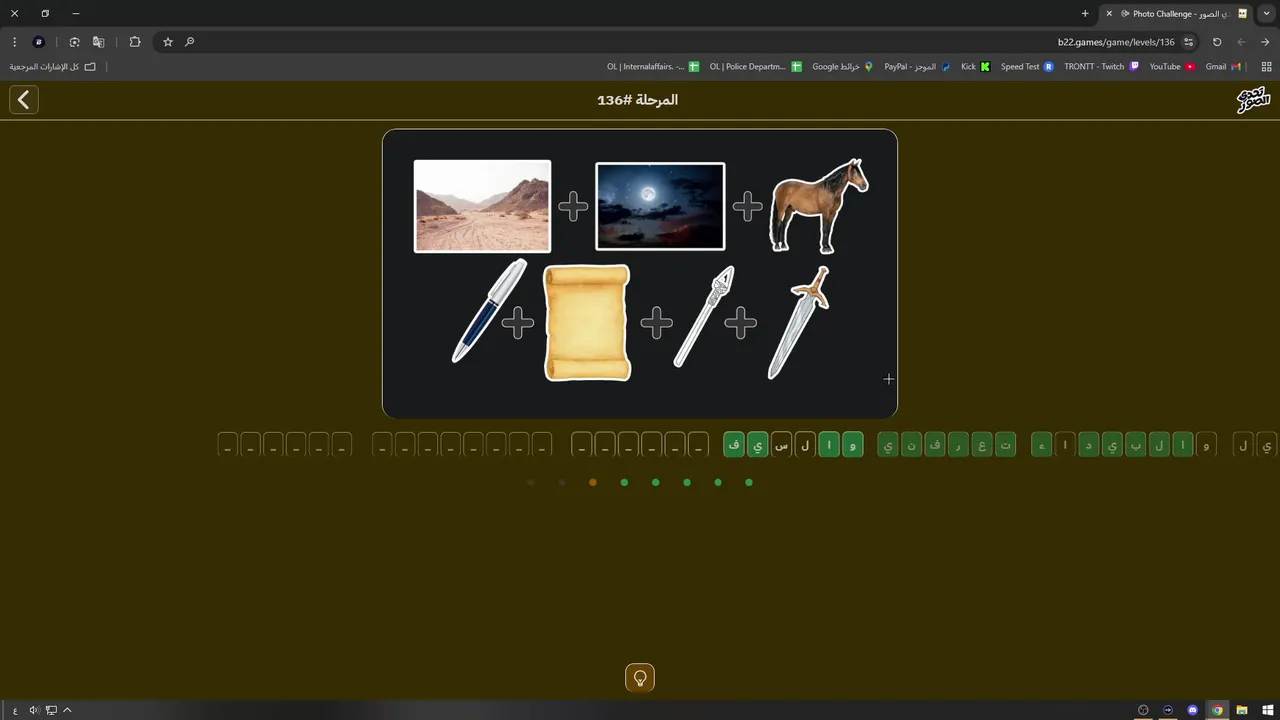This screenshot has width=1280, height=720.
Task: Click the desert landscape picture
Action: pos(482,206)
